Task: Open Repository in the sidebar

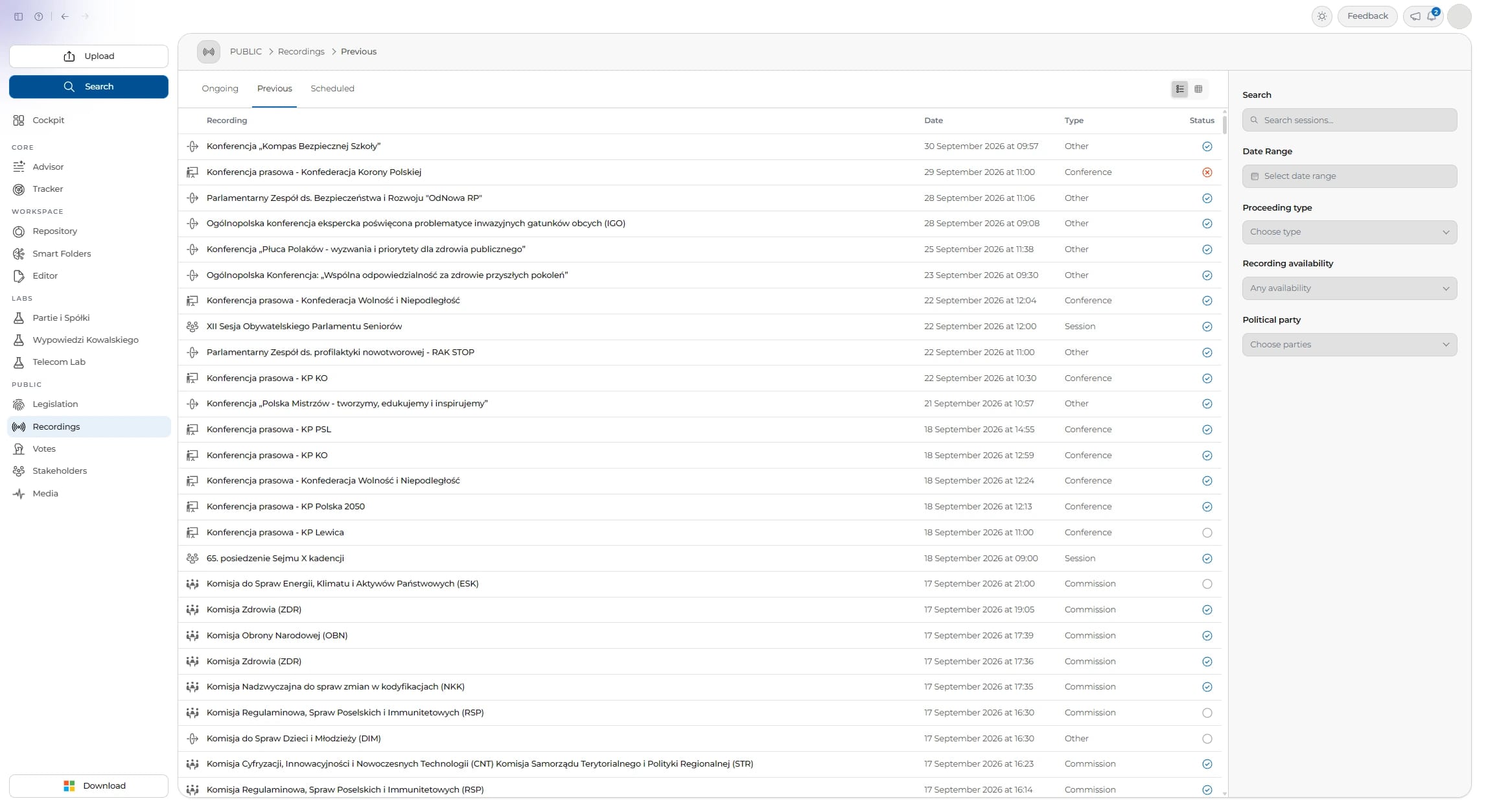Action: coord(89,231)
